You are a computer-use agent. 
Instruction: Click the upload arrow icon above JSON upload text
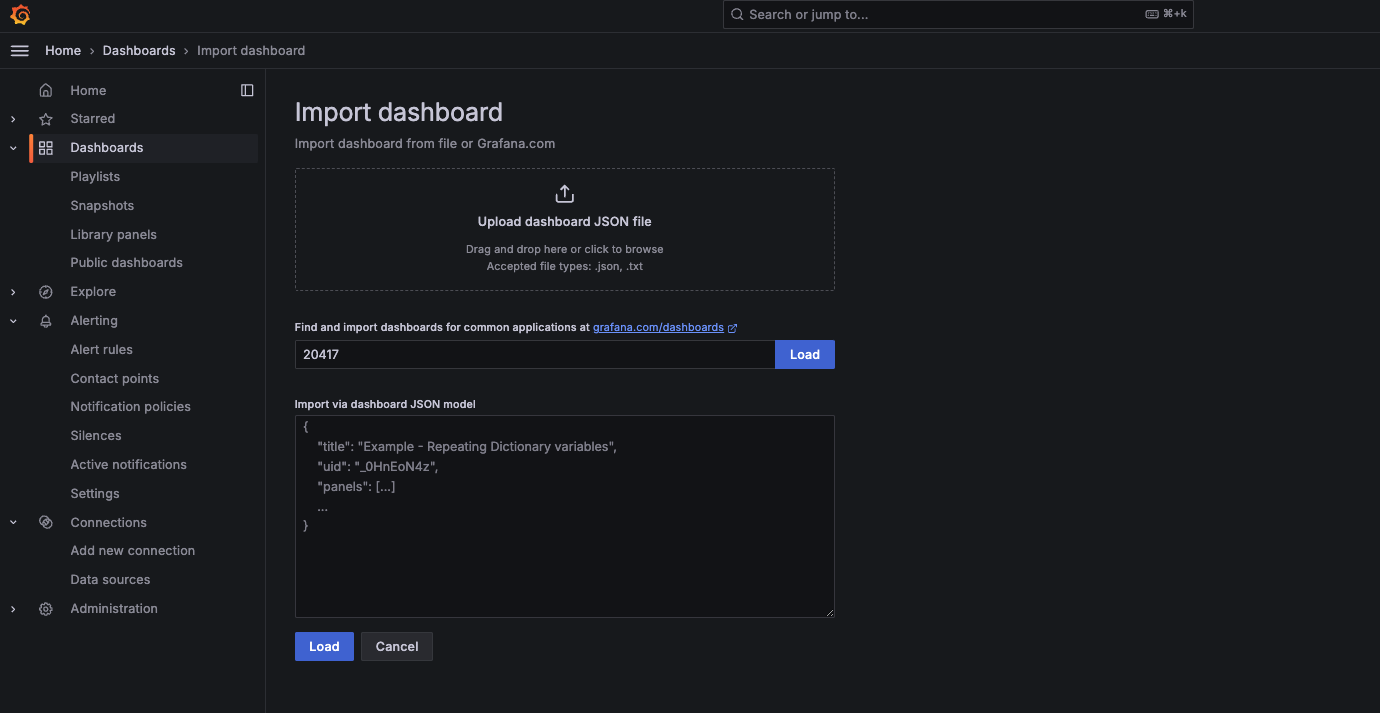click(564, 193)
